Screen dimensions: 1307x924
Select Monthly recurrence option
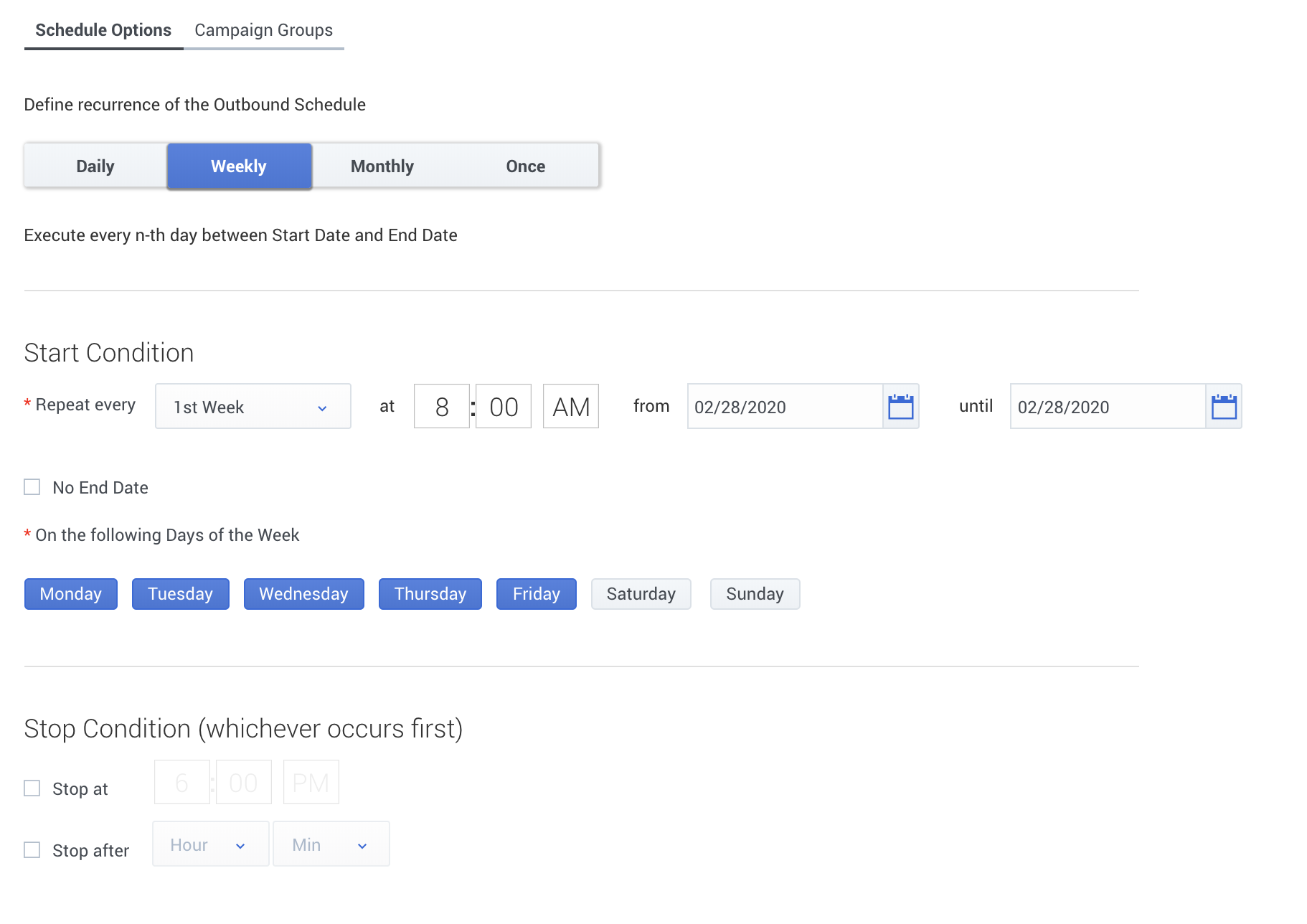[x=382, y=166]
